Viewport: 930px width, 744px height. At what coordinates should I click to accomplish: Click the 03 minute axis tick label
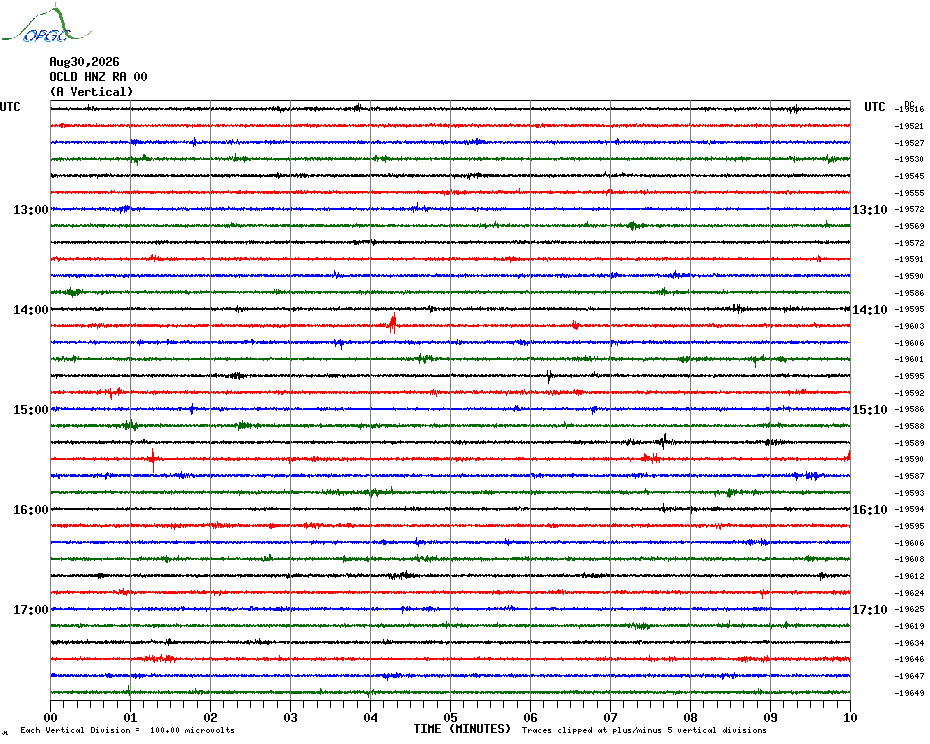click(291, 717)
